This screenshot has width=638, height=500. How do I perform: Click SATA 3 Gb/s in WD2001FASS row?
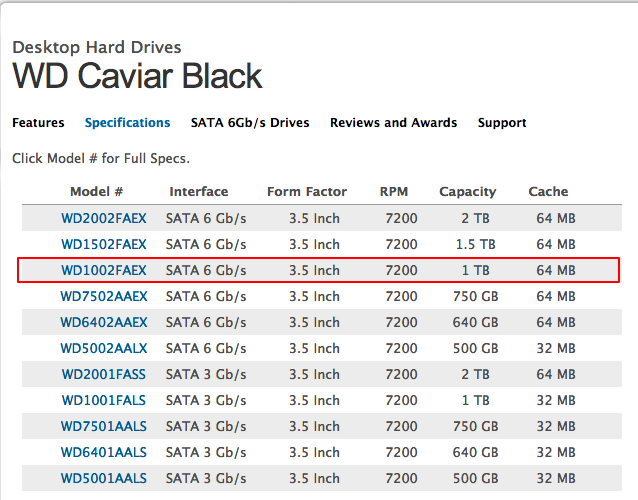click(206, 375)
